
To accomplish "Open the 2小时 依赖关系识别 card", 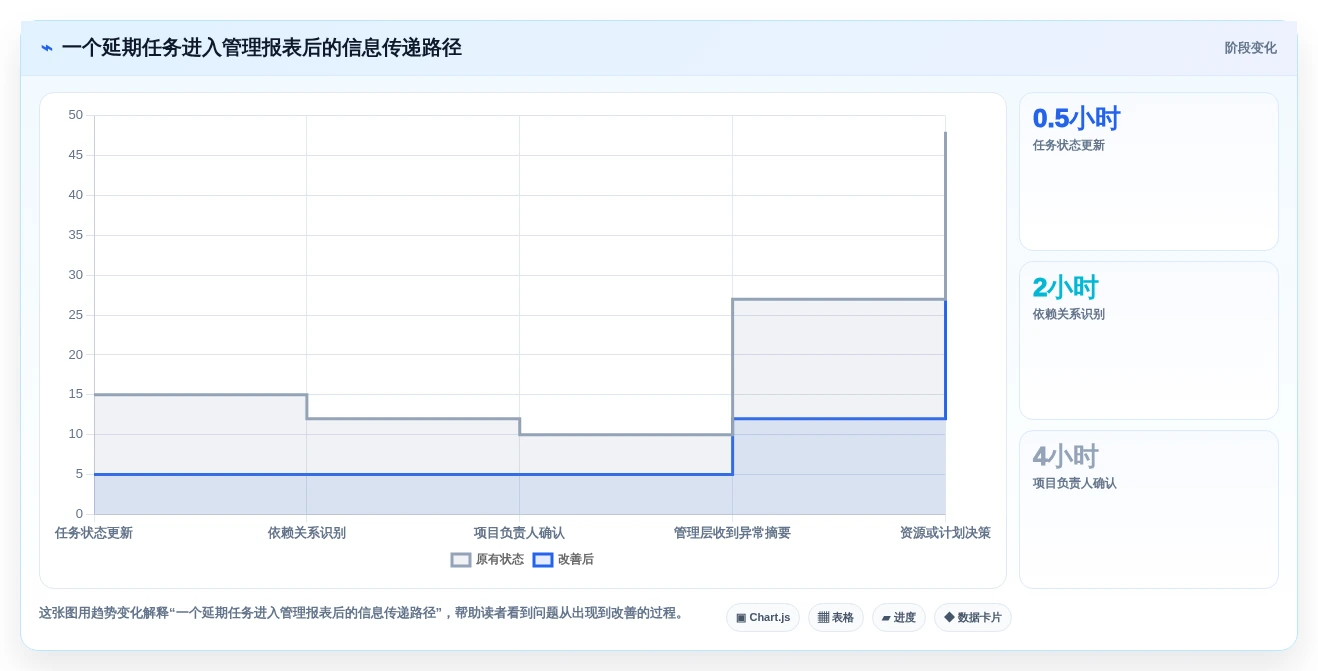I will point(1149,340).
